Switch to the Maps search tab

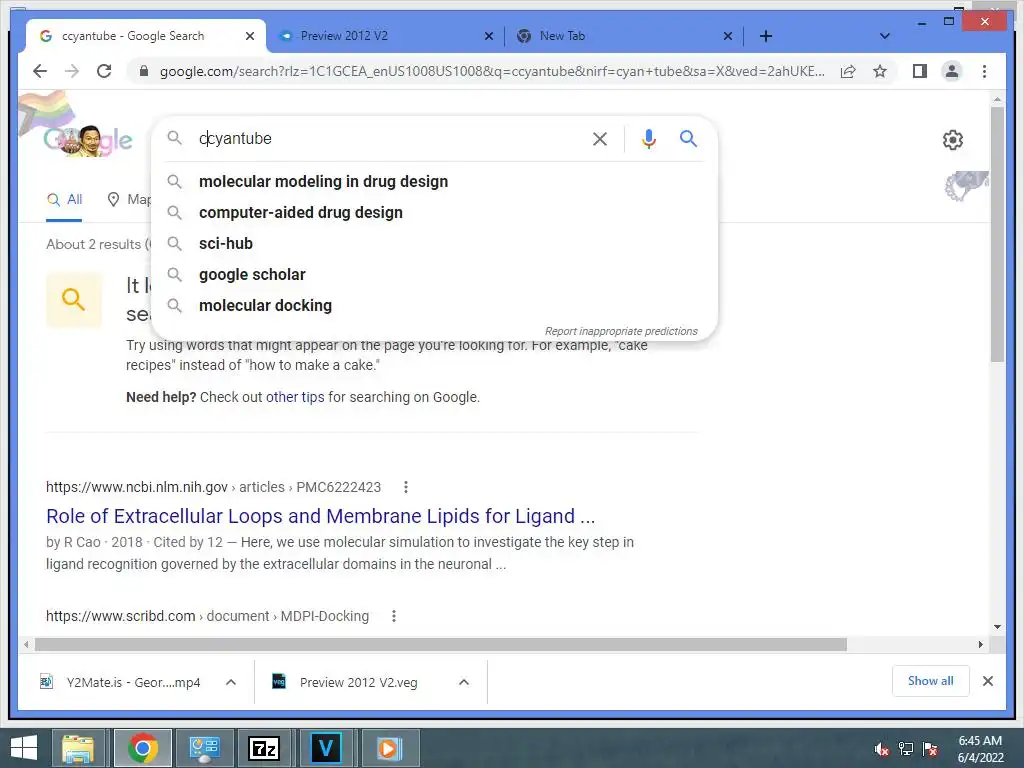129,199
